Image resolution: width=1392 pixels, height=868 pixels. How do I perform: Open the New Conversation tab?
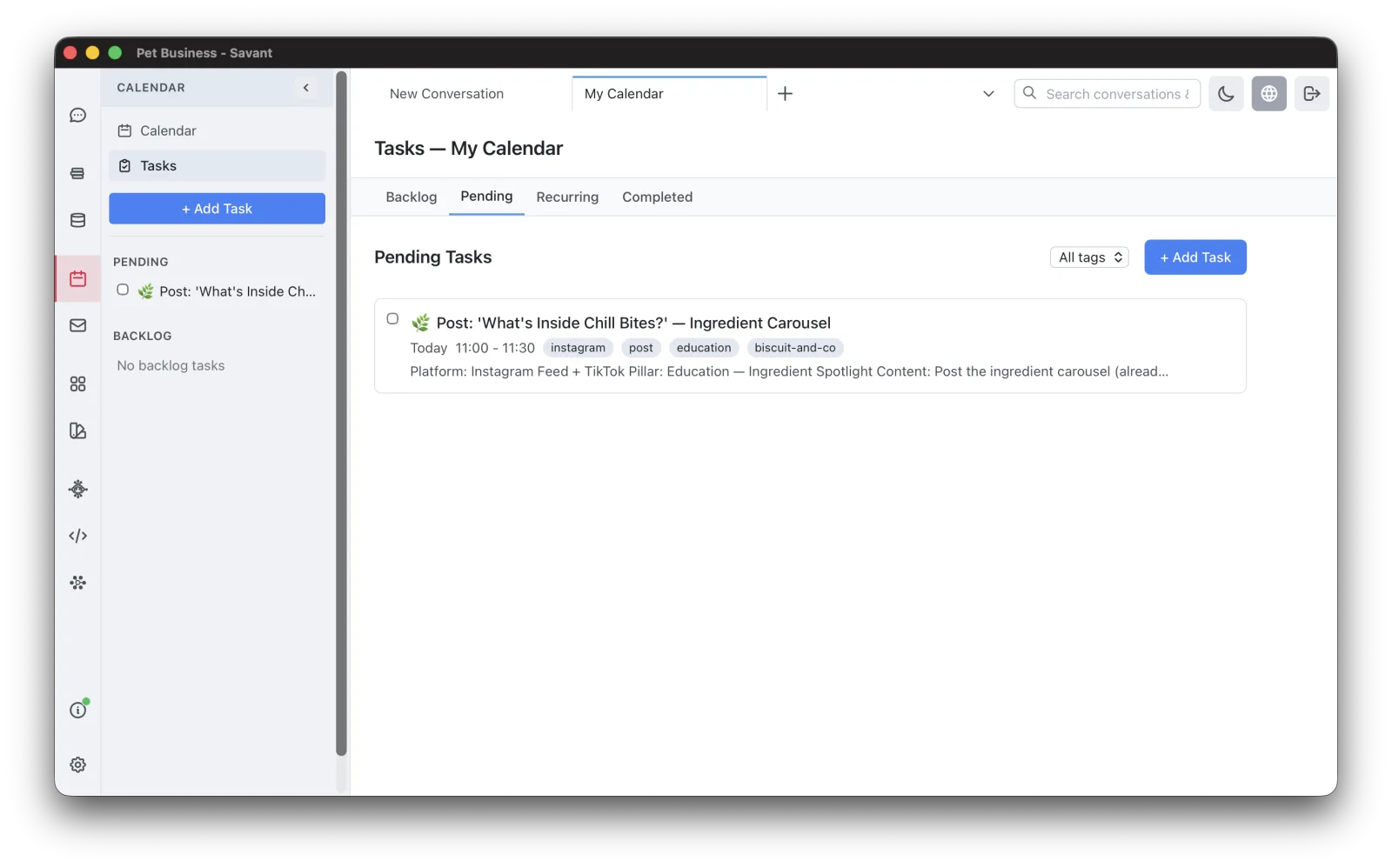446,94
